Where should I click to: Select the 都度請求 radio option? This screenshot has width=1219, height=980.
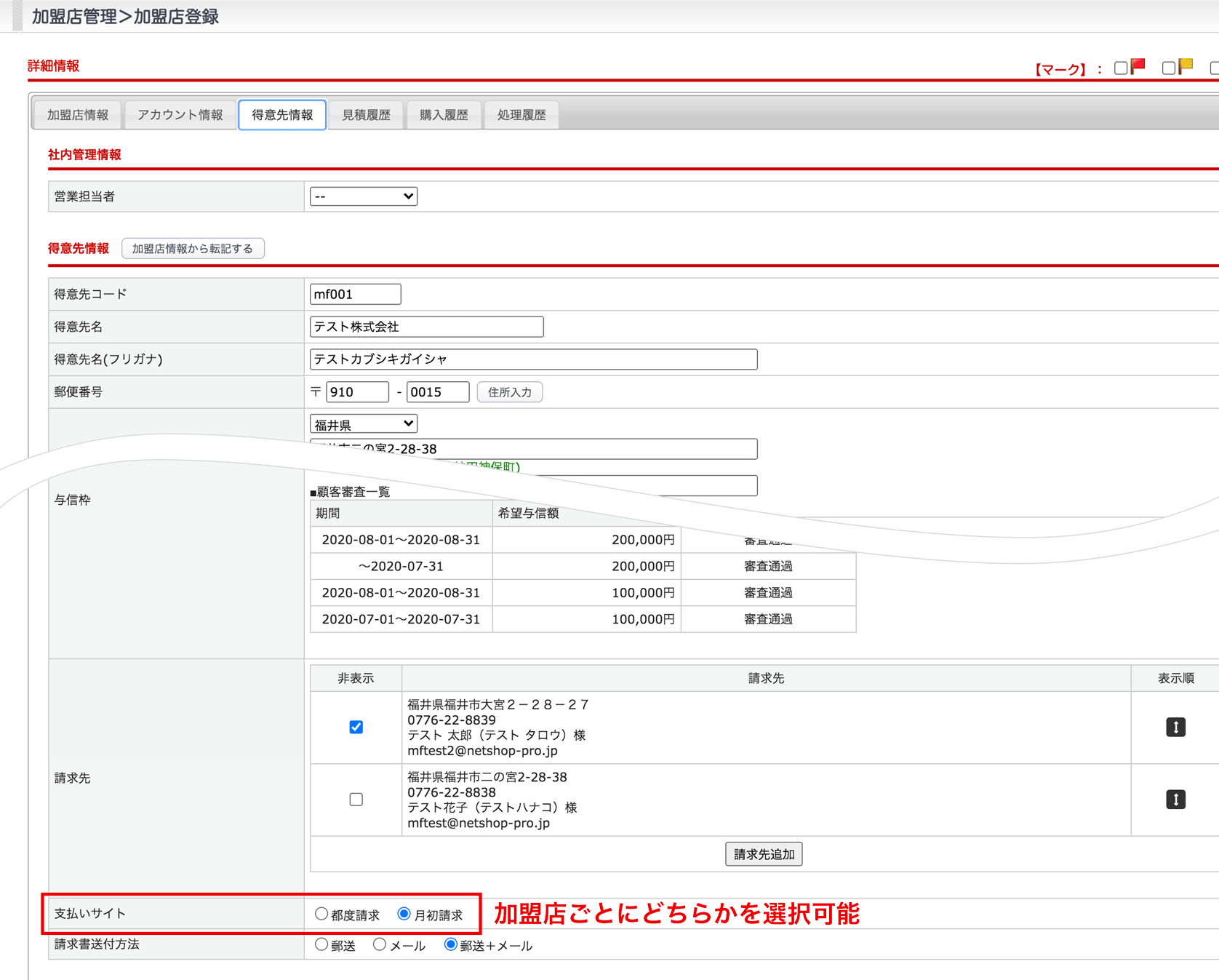(x=321, y=914)
